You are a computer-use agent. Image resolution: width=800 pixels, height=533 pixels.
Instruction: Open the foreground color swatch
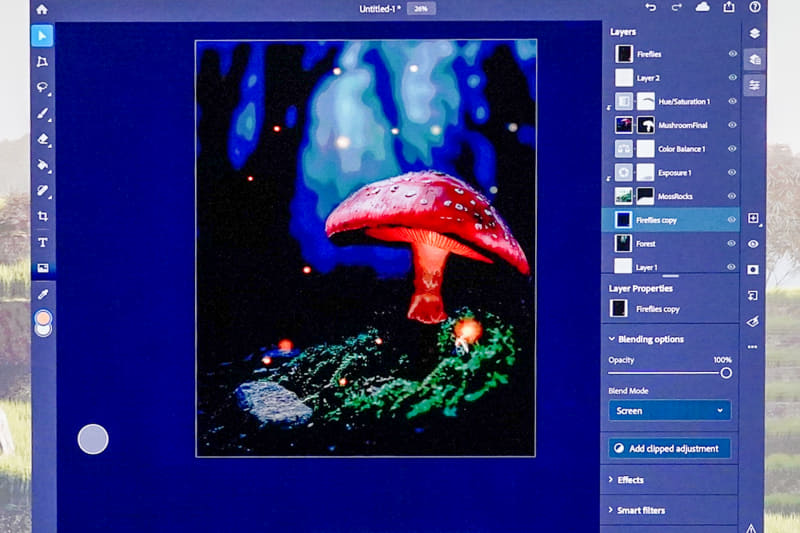pyautogui.click(x=43, y=318)
